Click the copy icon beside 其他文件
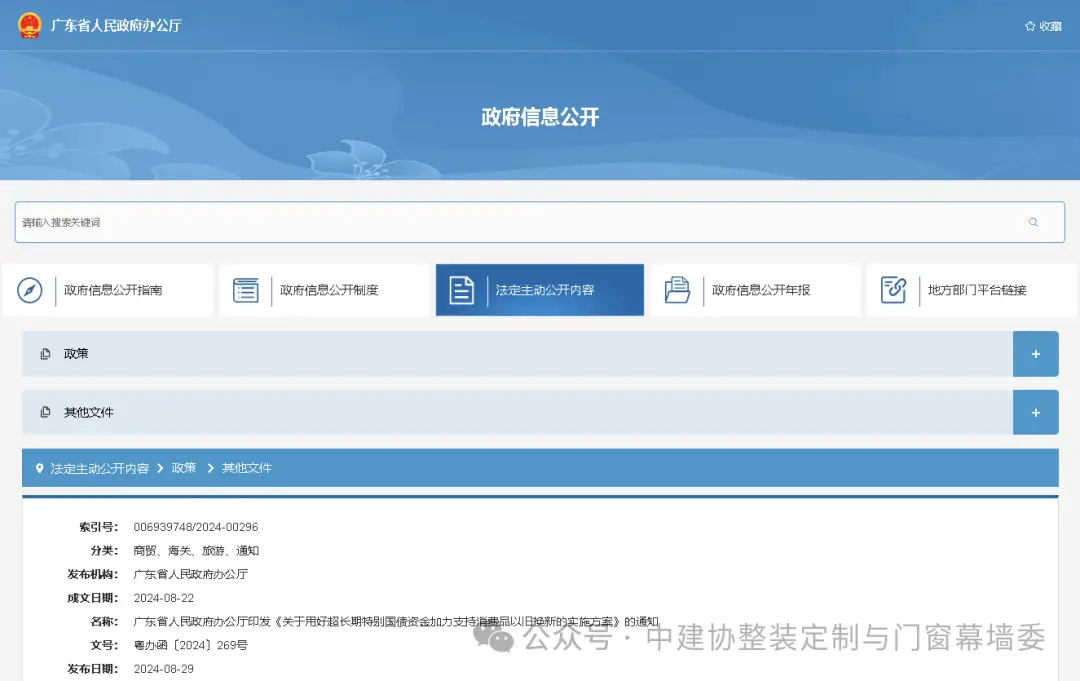 point(45,412)
